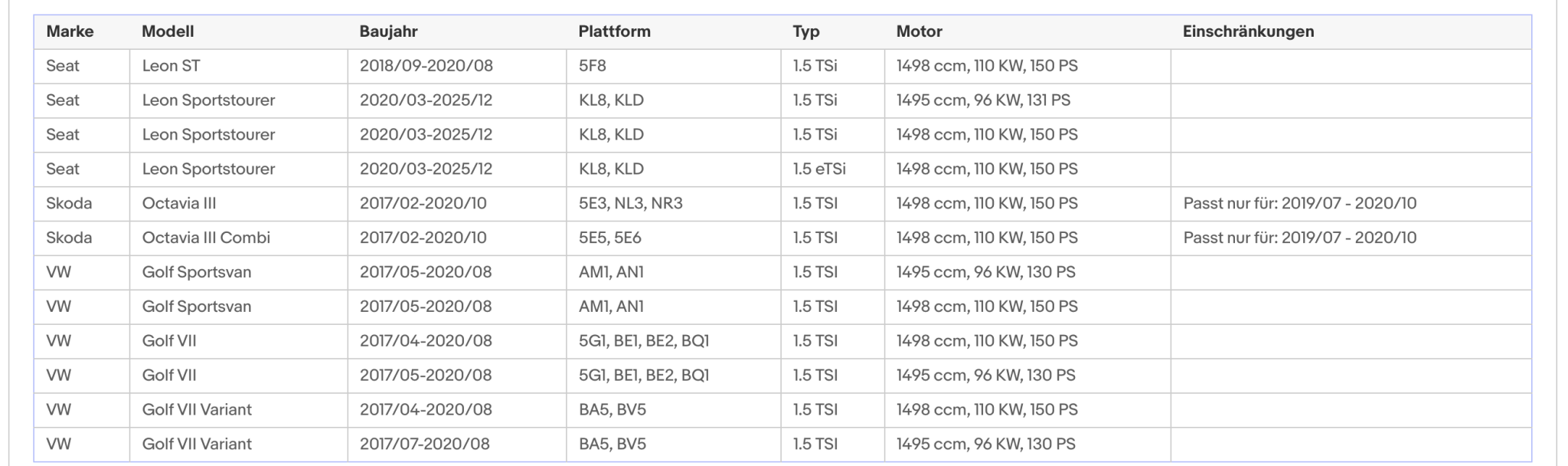Click Golf VII Variant in the 2017/07-2020/08 row
Screen dimensions: 1568x466
[x=239, y=444]
